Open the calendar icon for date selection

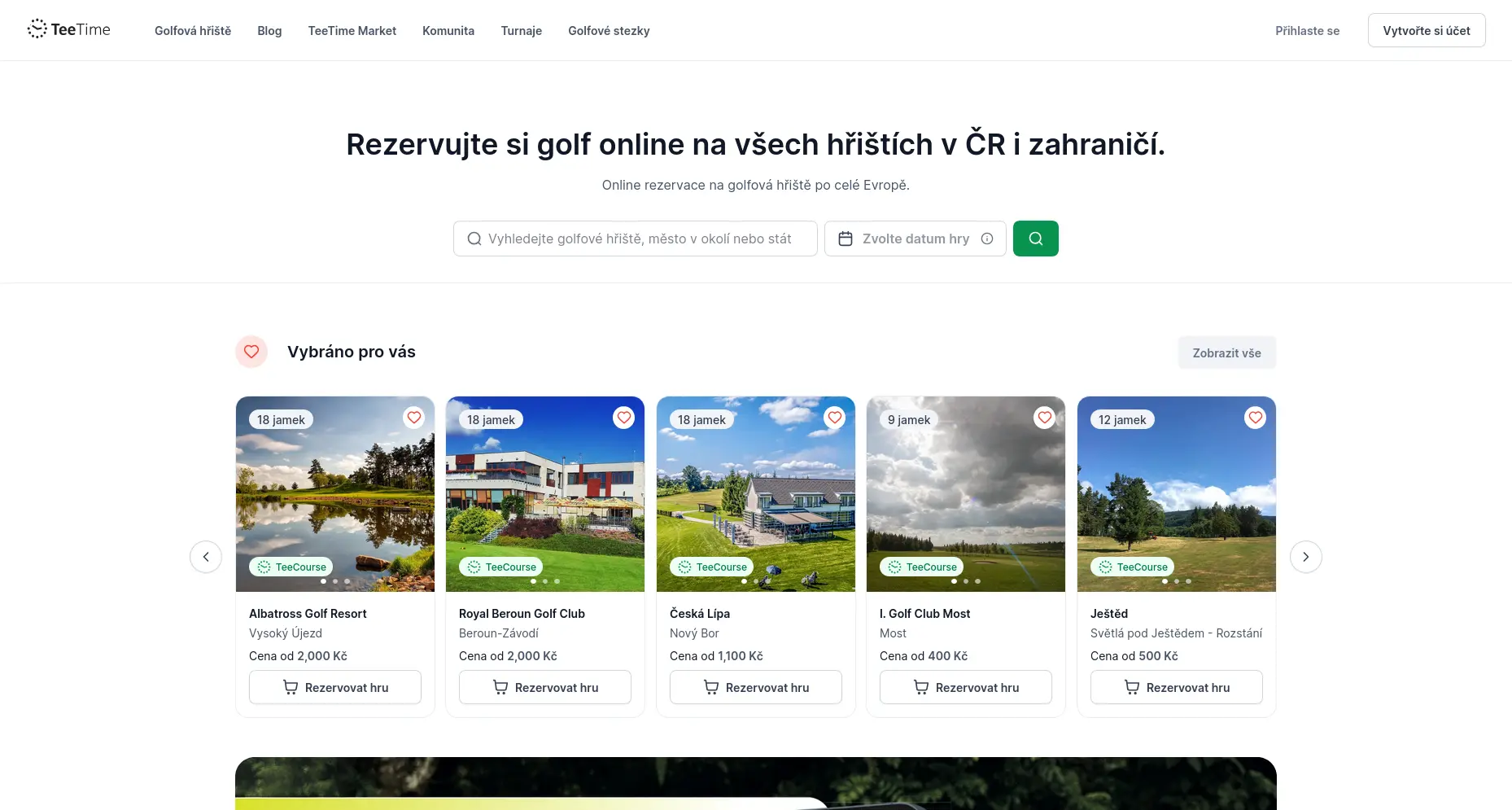(x=846, y=238)
